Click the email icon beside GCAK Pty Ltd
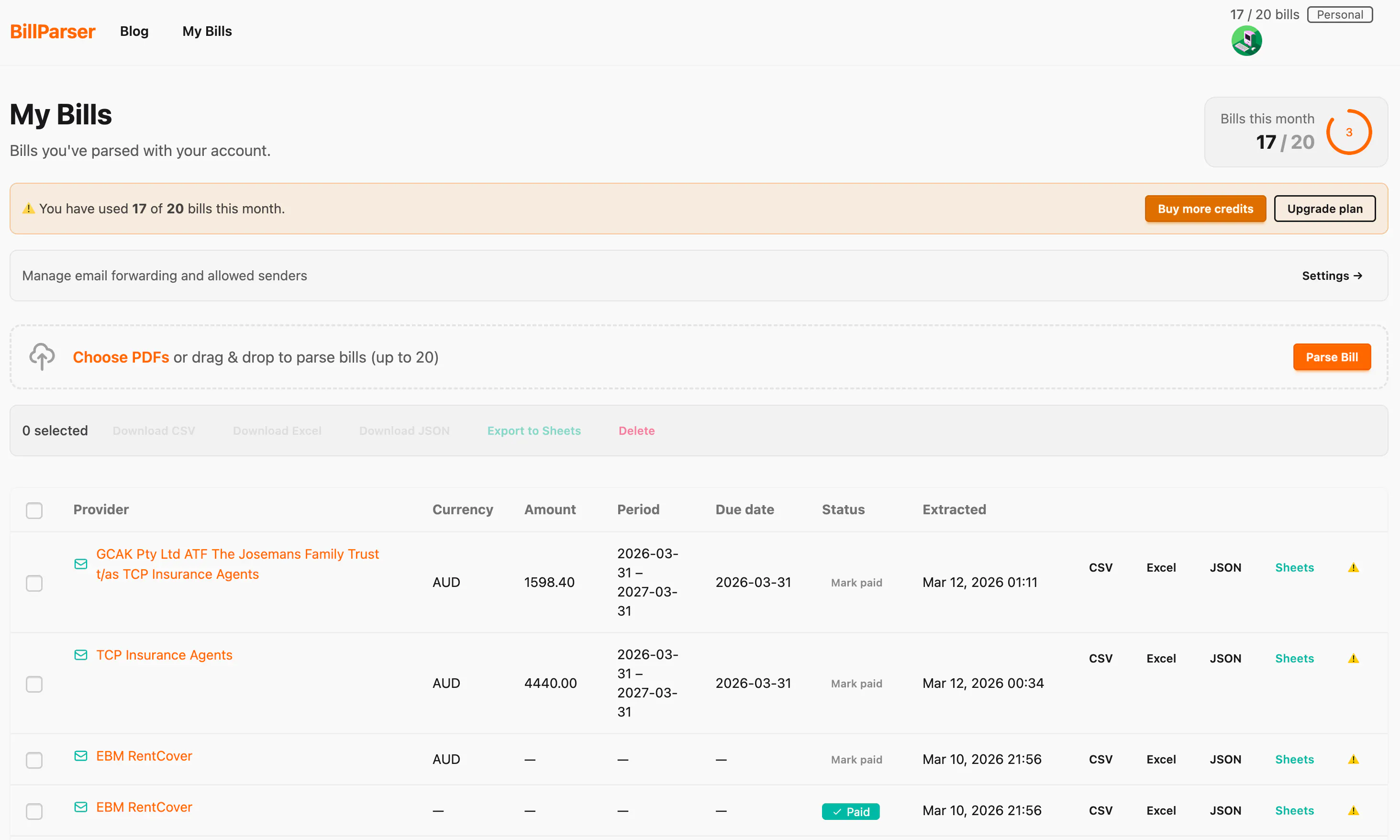 point(81,564)
